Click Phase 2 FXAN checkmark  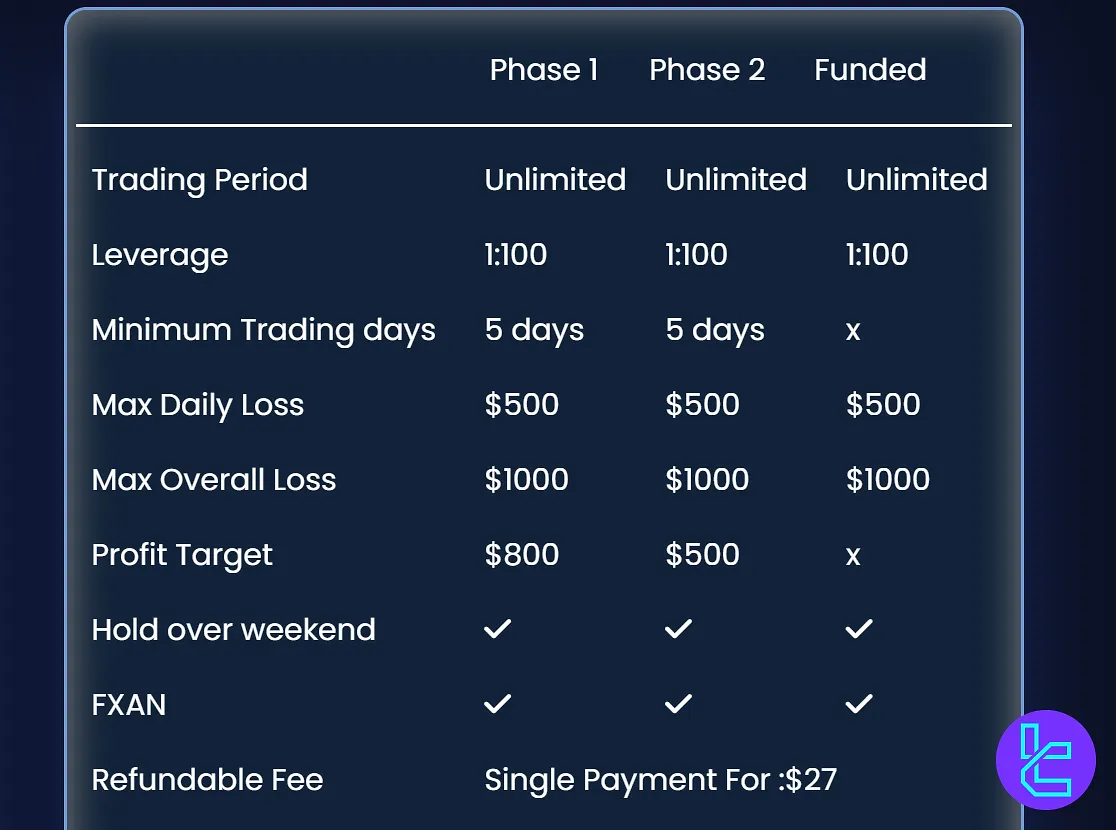click(678, 704)
